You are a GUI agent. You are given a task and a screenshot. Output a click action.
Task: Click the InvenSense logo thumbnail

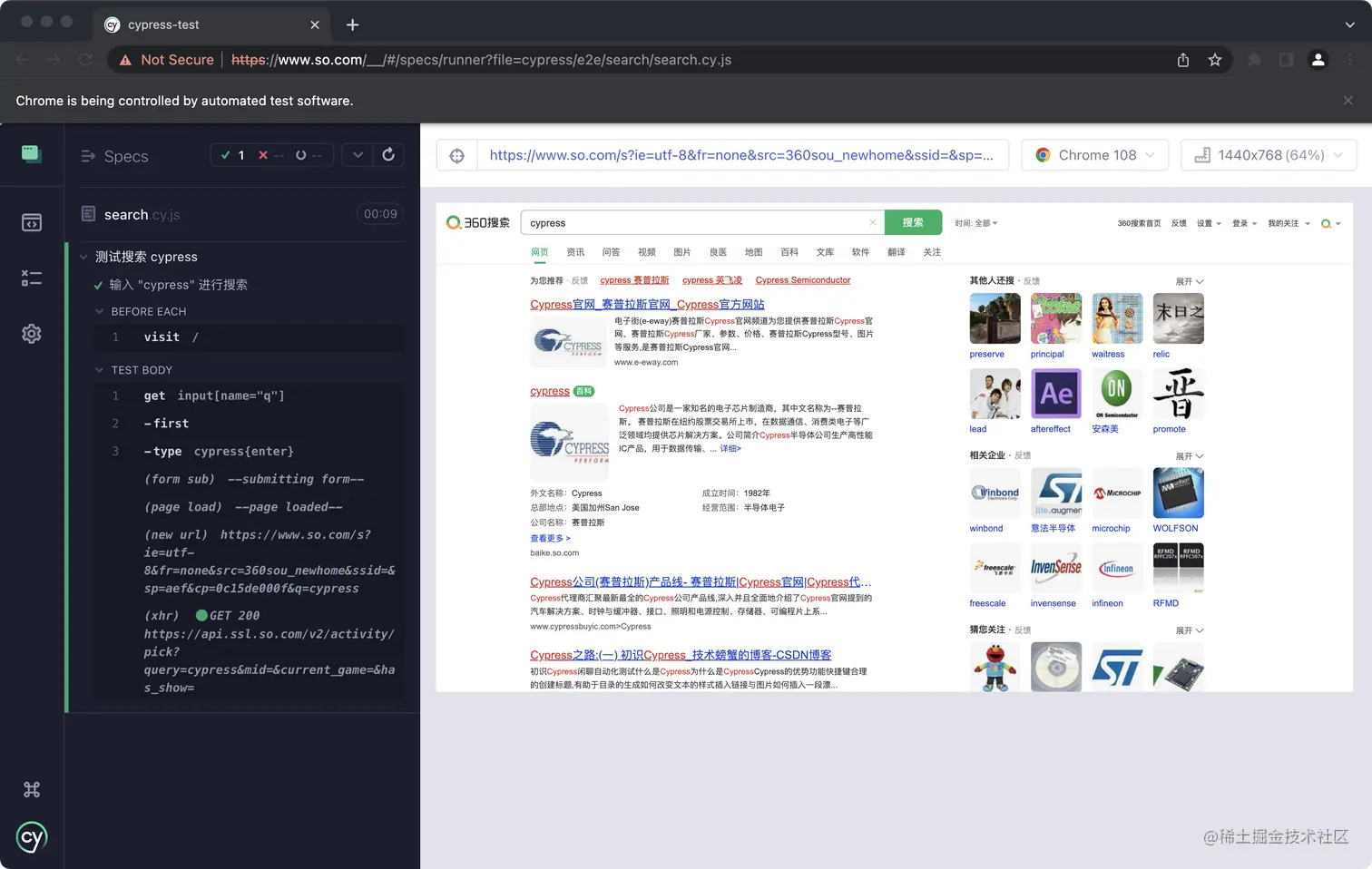(x=1056, y=568)
